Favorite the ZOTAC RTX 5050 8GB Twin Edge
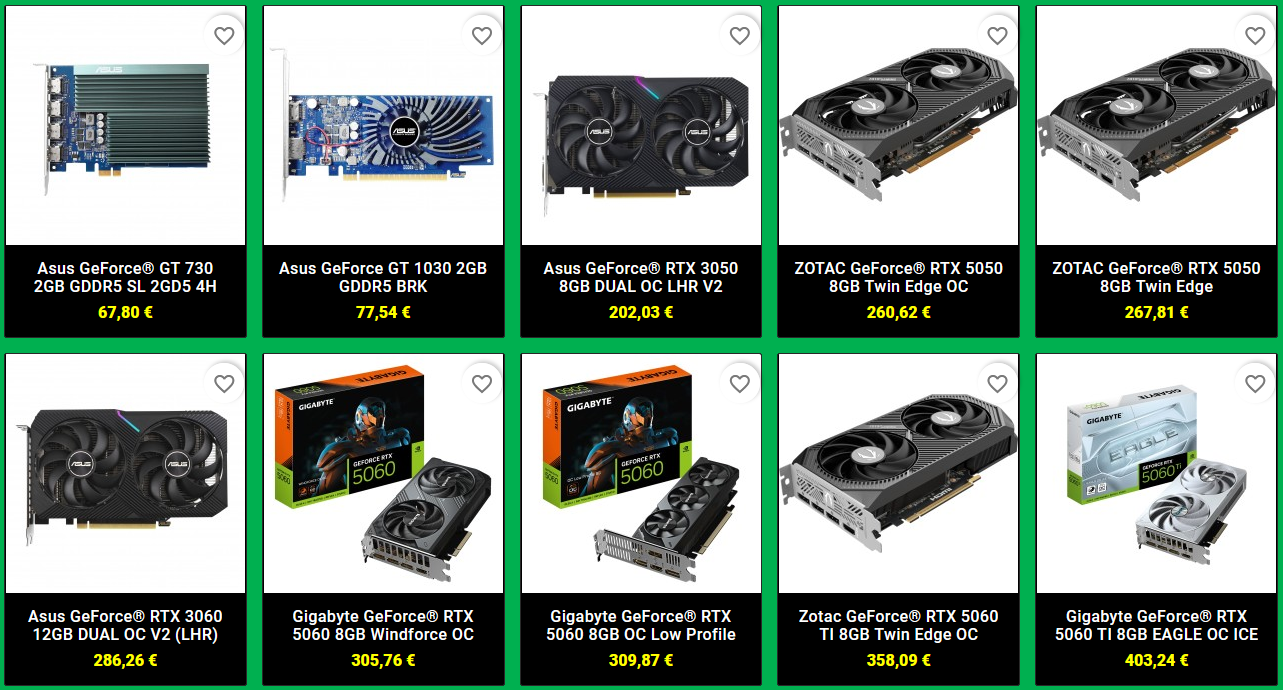Viewport: 1283px width, 690px height. click(x=1255, y=36)
